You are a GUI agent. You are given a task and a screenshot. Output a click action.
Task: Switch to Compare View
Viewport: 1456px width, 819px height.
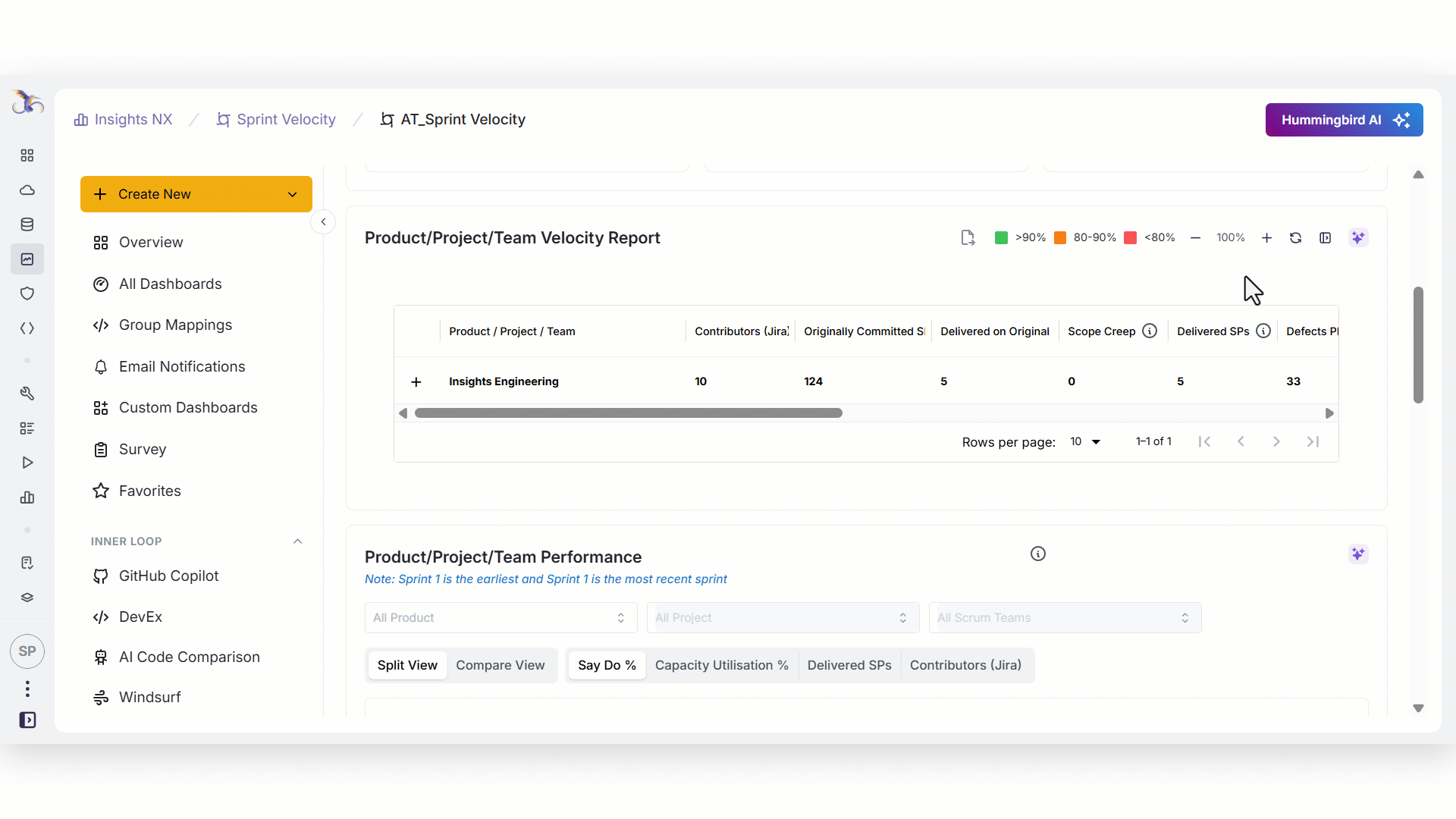click(500, 665)
